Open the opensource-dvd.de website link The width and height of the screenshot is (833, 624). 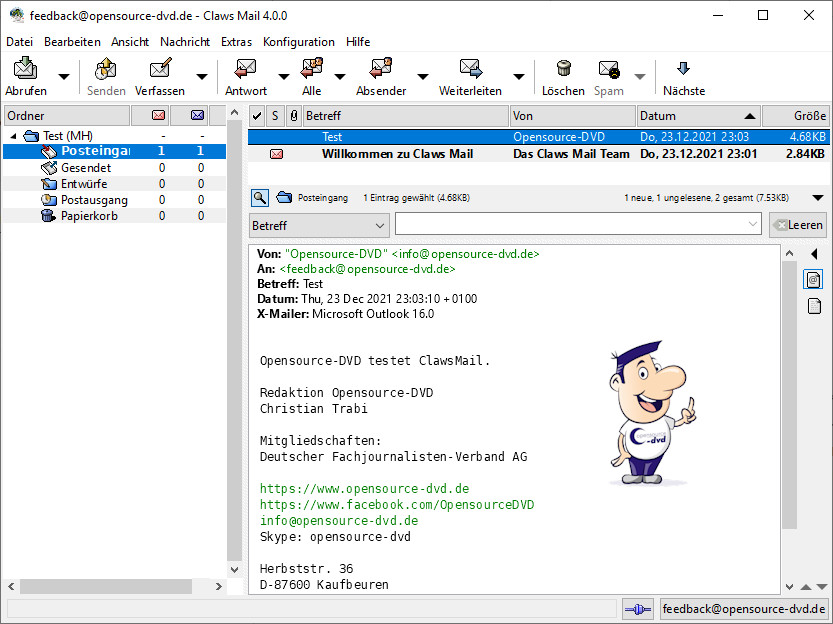(x=364, y=489)
